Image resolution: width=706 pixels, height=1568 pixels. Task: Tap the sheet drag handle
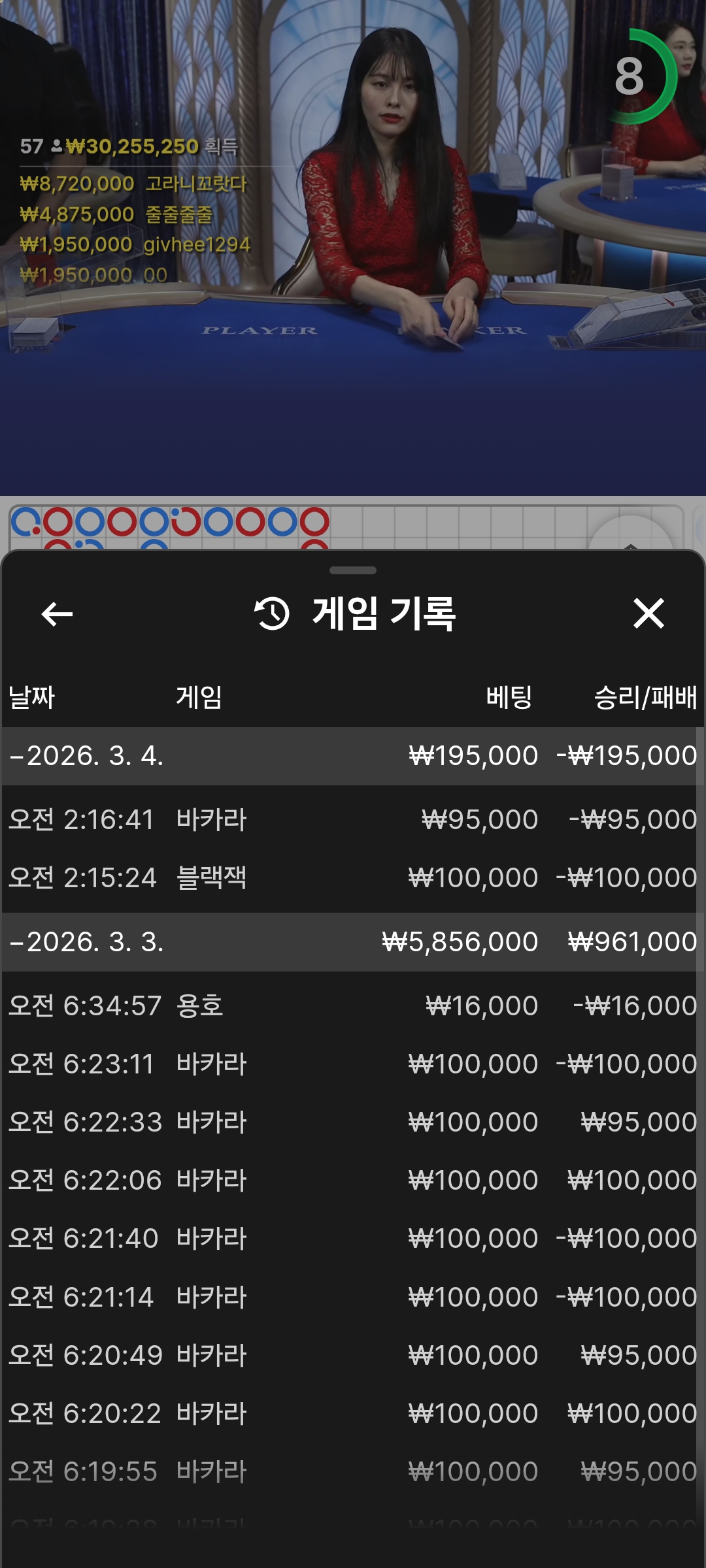tap(353, 570)
